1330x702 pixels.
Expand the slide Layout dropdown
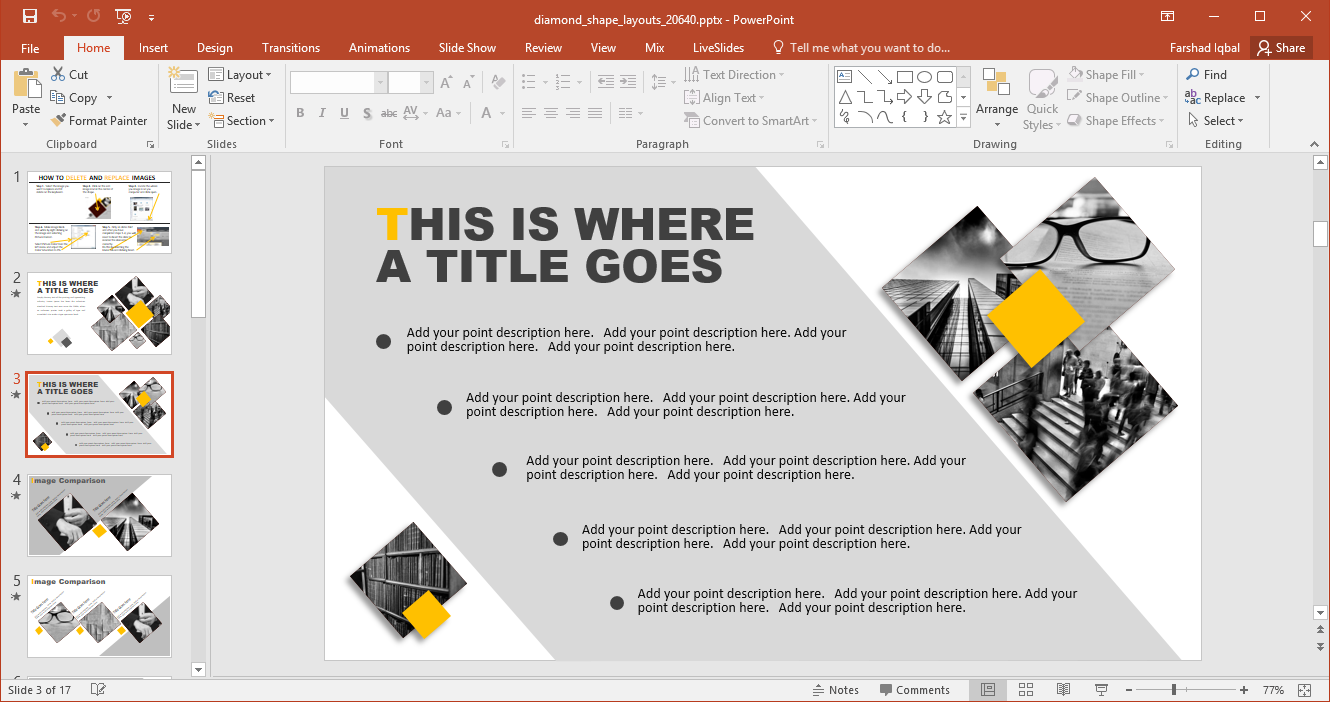[x=240, y=75]
